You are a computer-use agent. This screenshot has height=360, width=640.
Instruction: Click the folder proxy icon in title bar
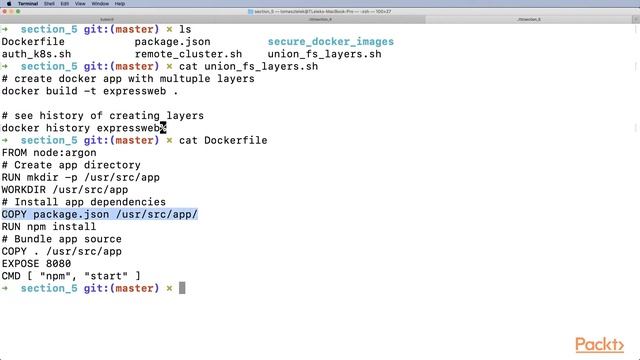[251, 11]
